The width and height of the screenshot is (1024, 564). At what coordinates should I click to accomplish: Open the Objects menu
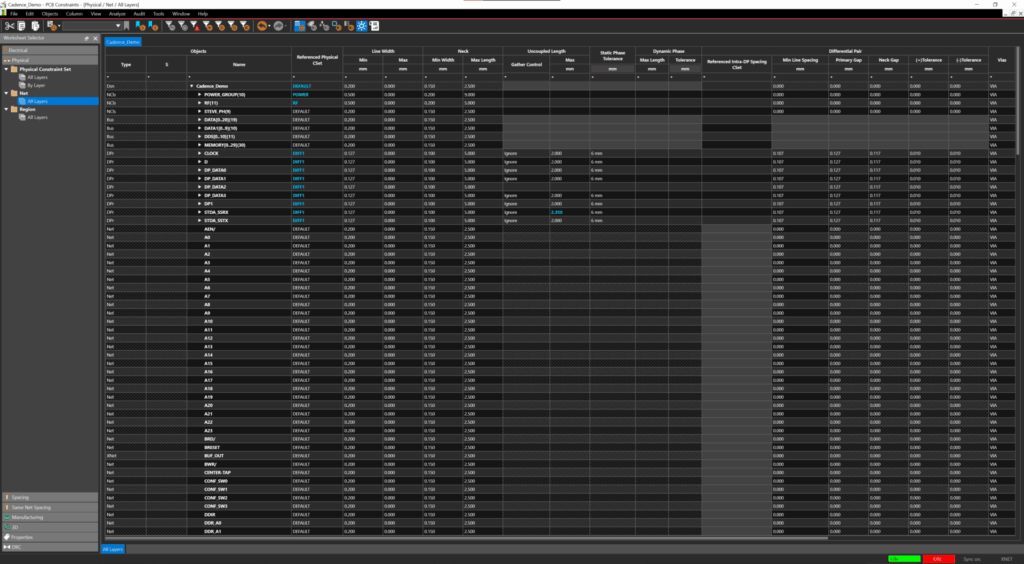tap(50, 14)
